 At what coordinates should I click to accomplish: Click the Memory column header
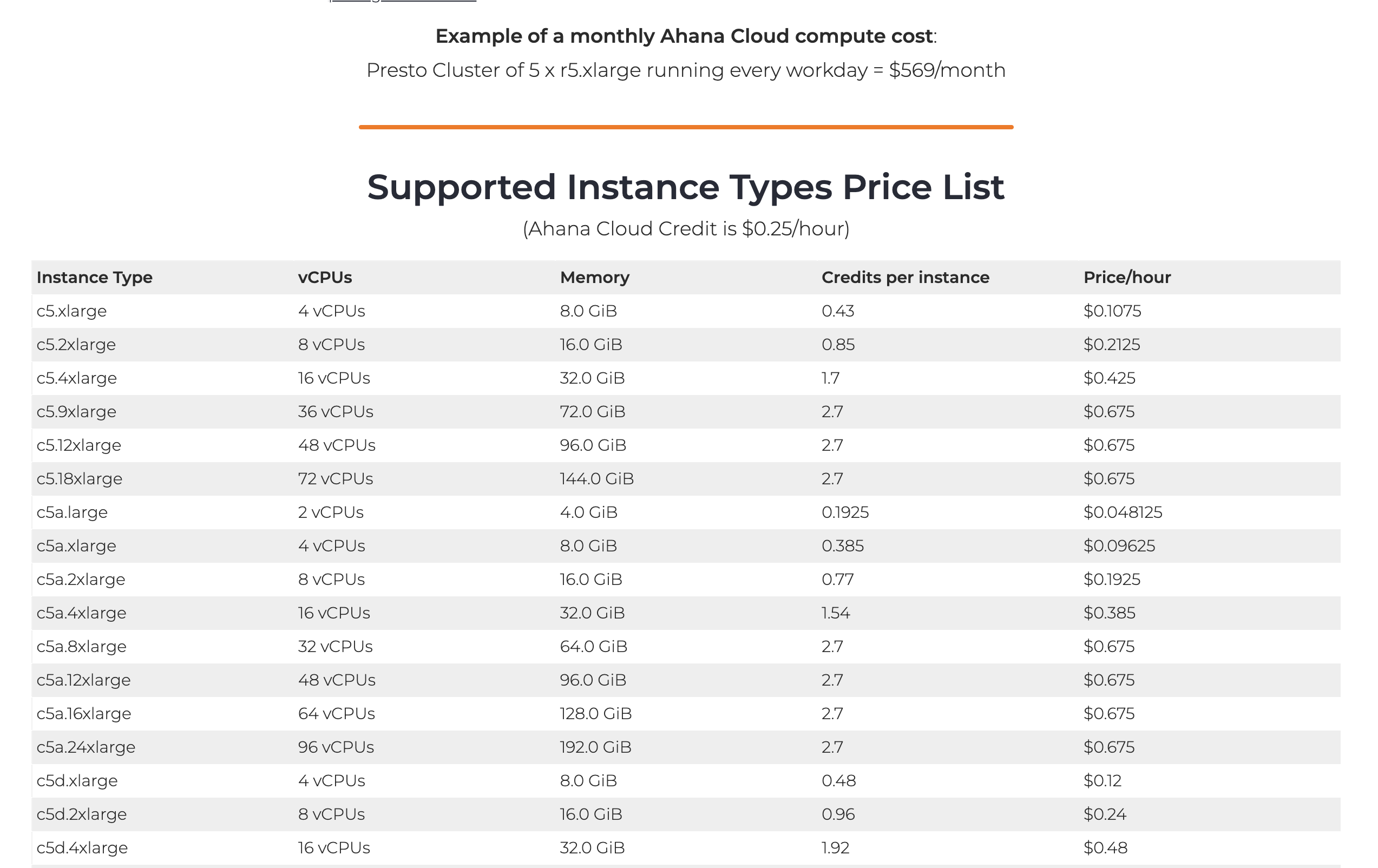pyautogui.click(x=594, y=278)
